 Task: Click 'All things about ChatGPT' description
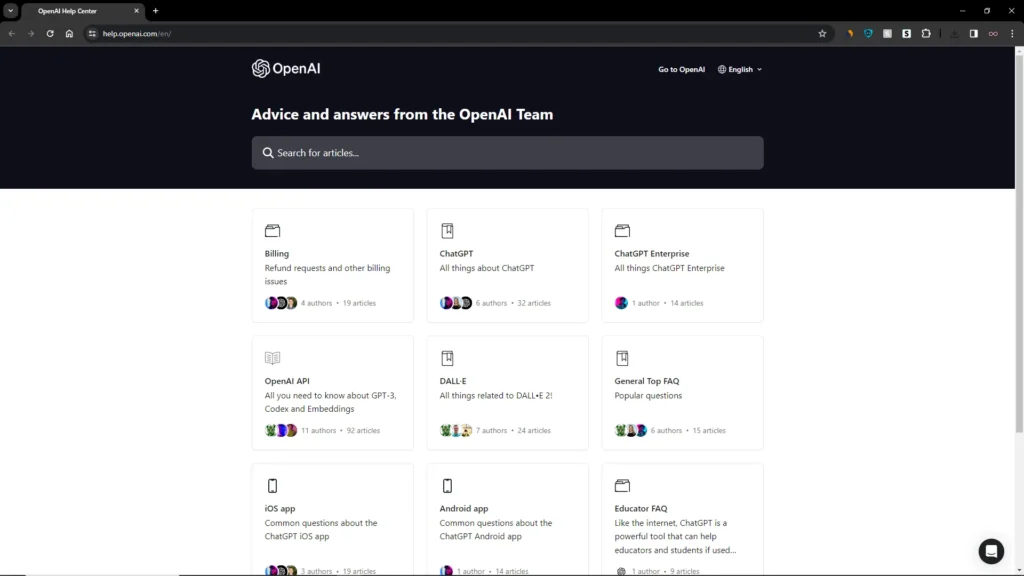(487, 268)
